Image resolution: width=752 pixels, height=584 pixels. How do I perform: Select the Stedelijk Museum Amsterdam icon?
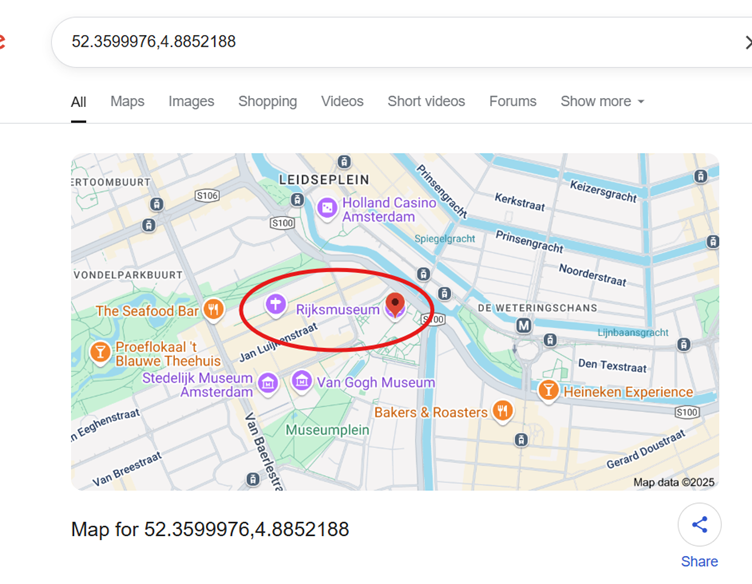[268, 384]
